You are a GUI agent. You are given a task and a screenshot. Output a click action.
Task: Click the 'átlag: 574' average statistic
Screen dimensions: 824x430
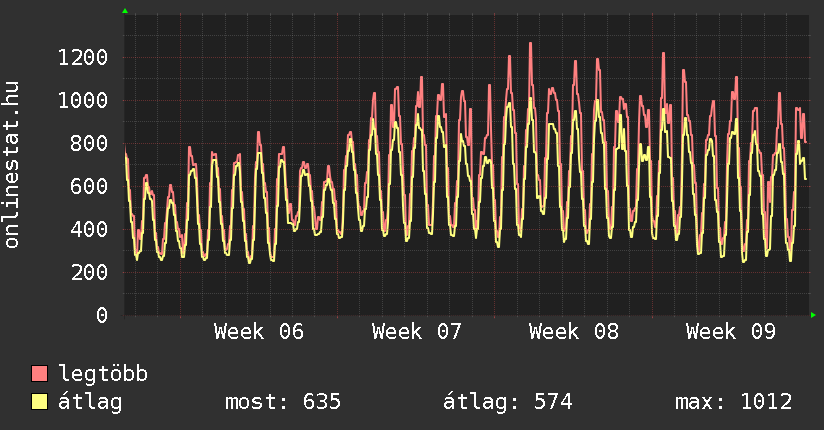[507, 402]
